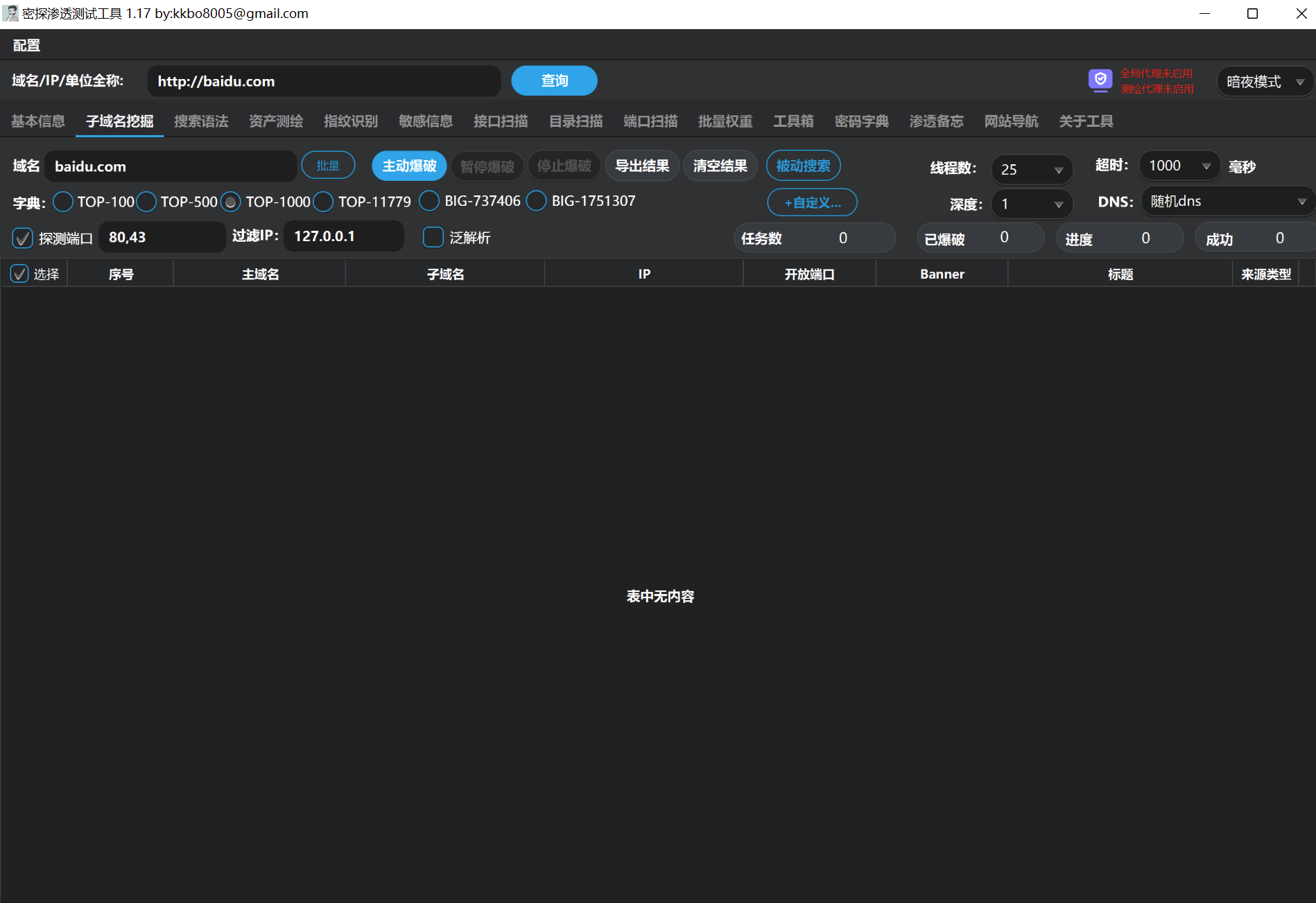This screenshot has width=1316, height=903.
Task: Click the 标题 column header
Action: (x=1120, y=274)
